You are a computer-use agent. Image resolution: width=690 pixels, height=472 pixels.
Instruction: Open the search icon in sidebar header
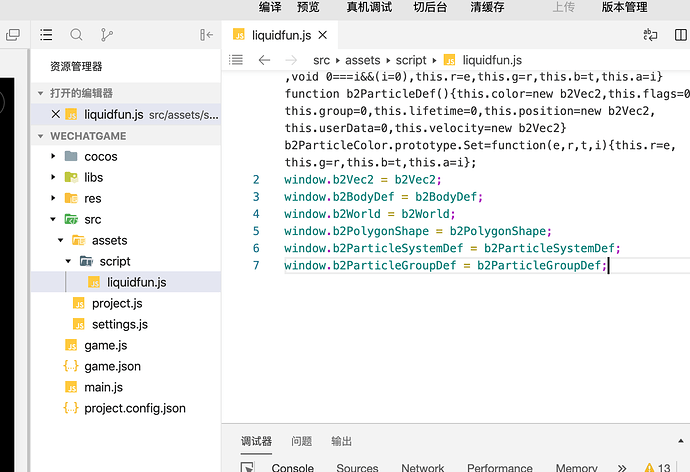pyautogui.click(x=76, y=35)
